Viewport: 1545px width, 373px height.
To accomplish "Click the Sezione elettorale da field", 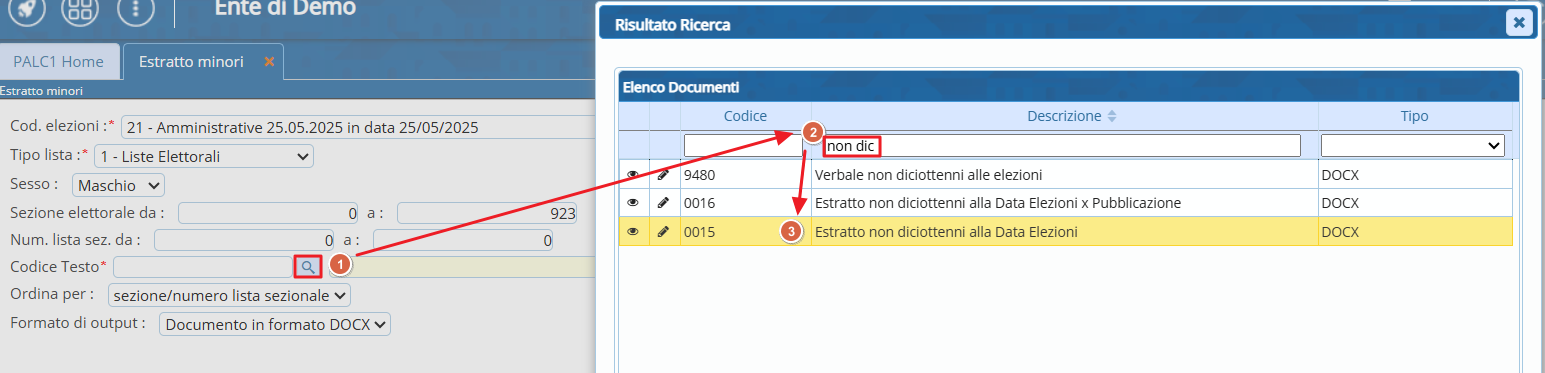I will coord(268,213).
